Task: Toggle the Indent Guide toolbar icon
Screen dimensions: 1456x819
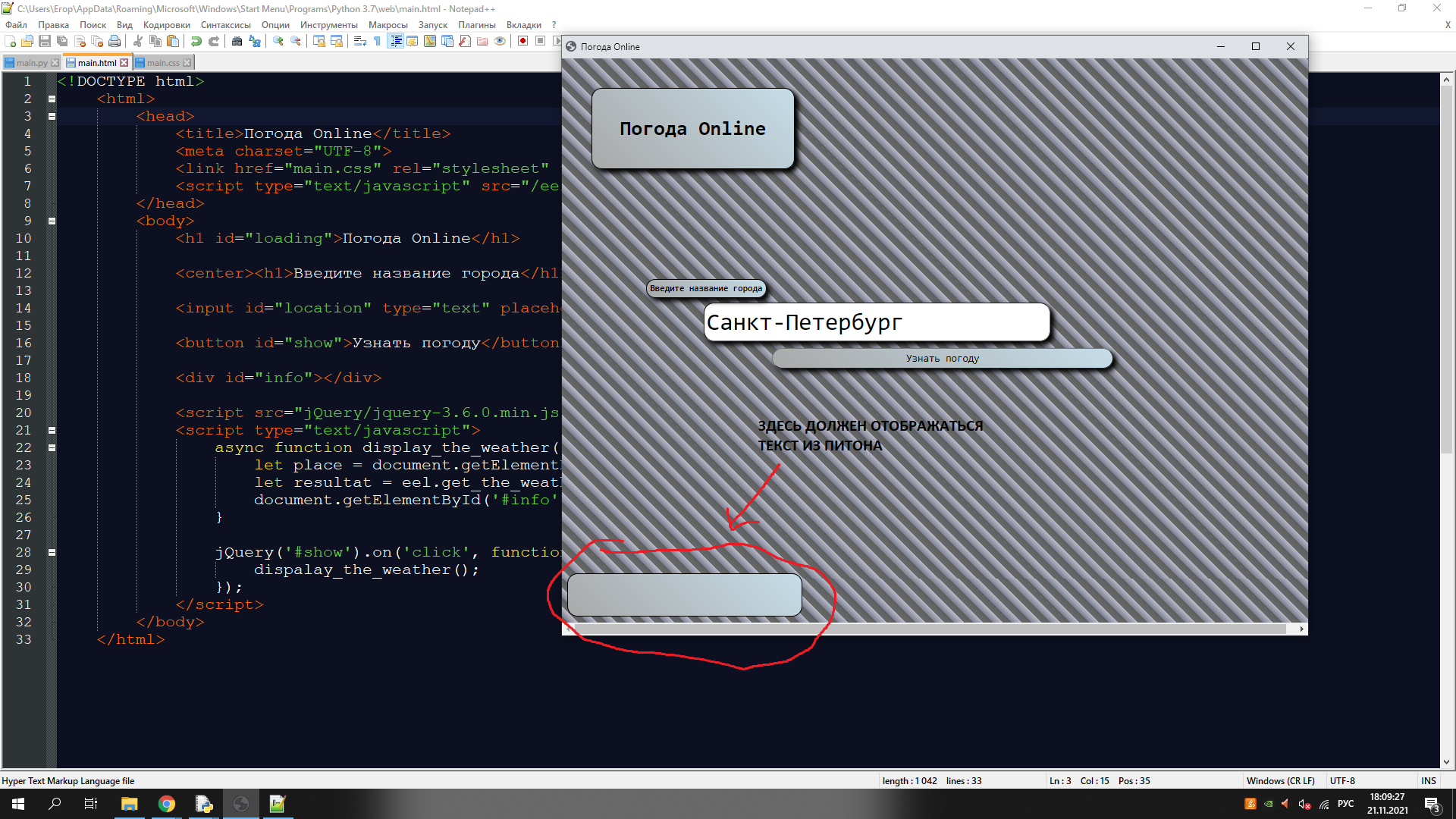Action: coord(395,41)
